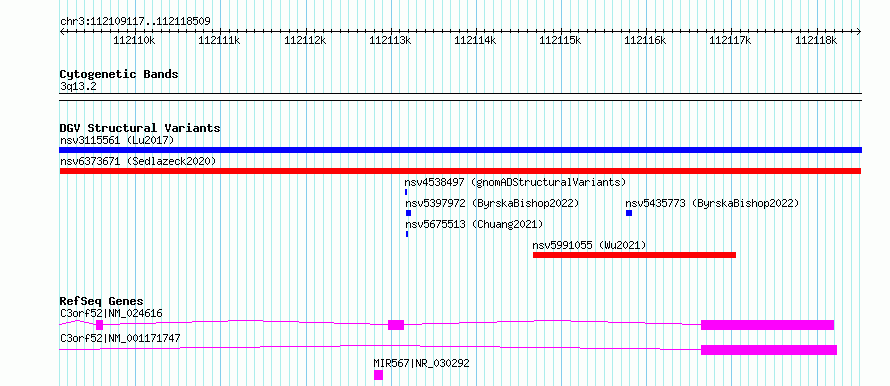Click the 112116k ruler position
890x386 pixels.
pos(645,40)
